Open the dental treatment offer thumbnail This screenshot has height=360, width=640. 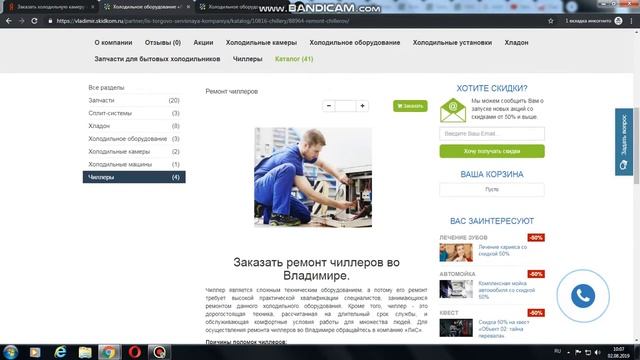(x=456, y=252)
